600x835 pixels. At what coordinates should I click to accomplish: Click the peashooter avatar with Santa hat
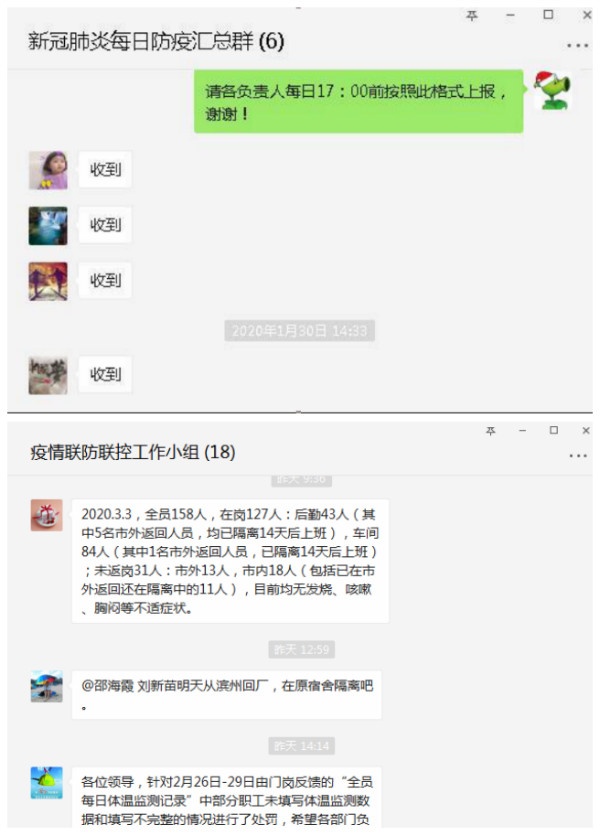point(553,90)
